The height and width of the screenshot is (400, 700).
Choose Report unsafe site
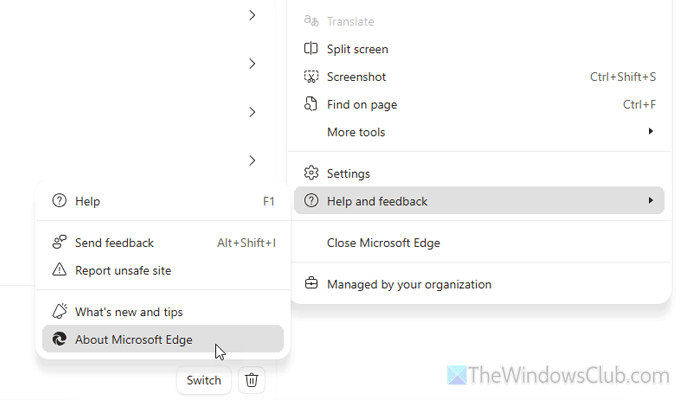click(x=163, y=270)
